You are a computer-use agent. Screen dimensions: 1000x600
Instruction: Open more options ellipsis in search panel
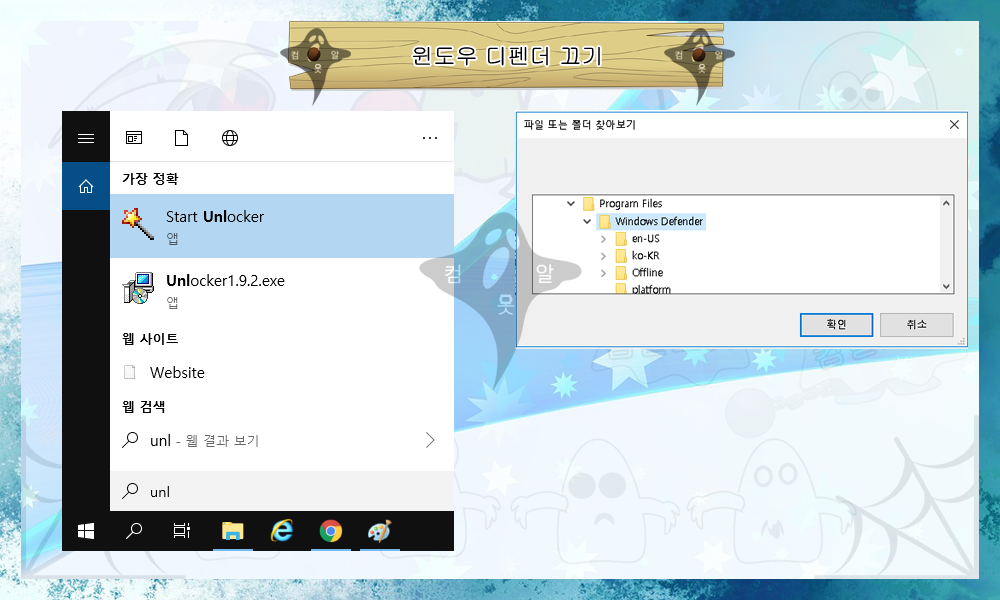click(x=430, y=138)
